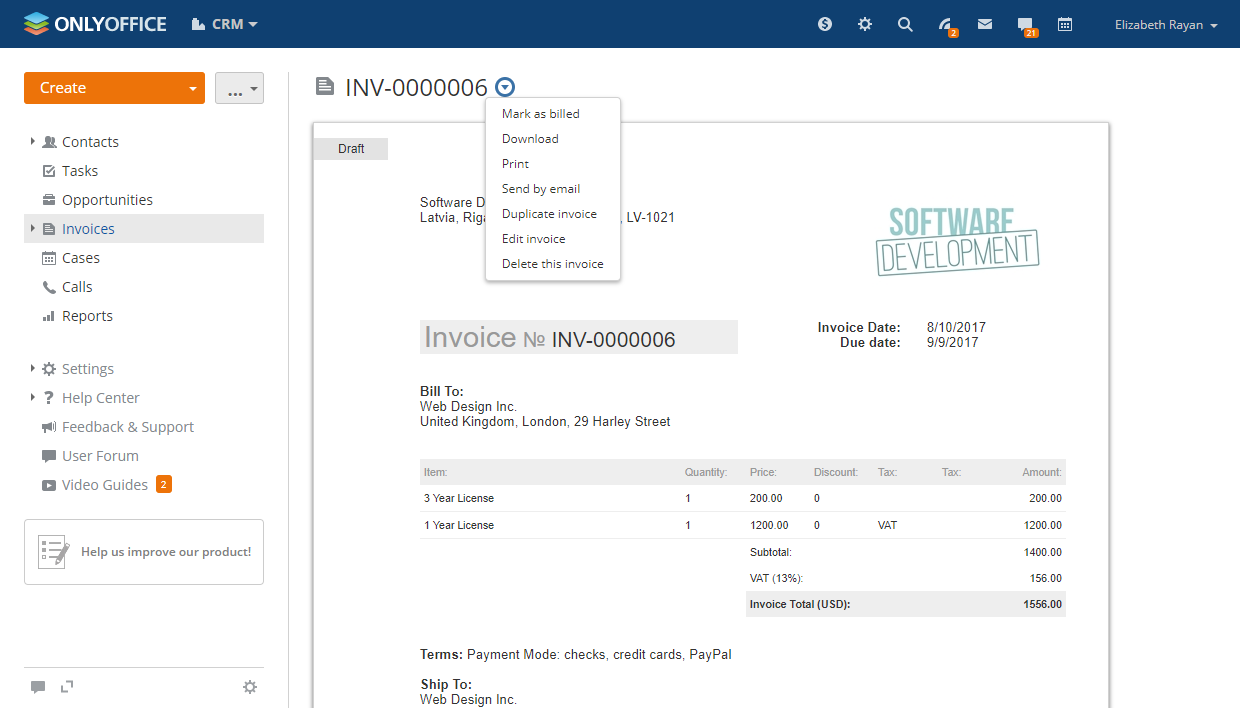
Task: Click the small chat bubble in sidebar footer
Action: 38,687
